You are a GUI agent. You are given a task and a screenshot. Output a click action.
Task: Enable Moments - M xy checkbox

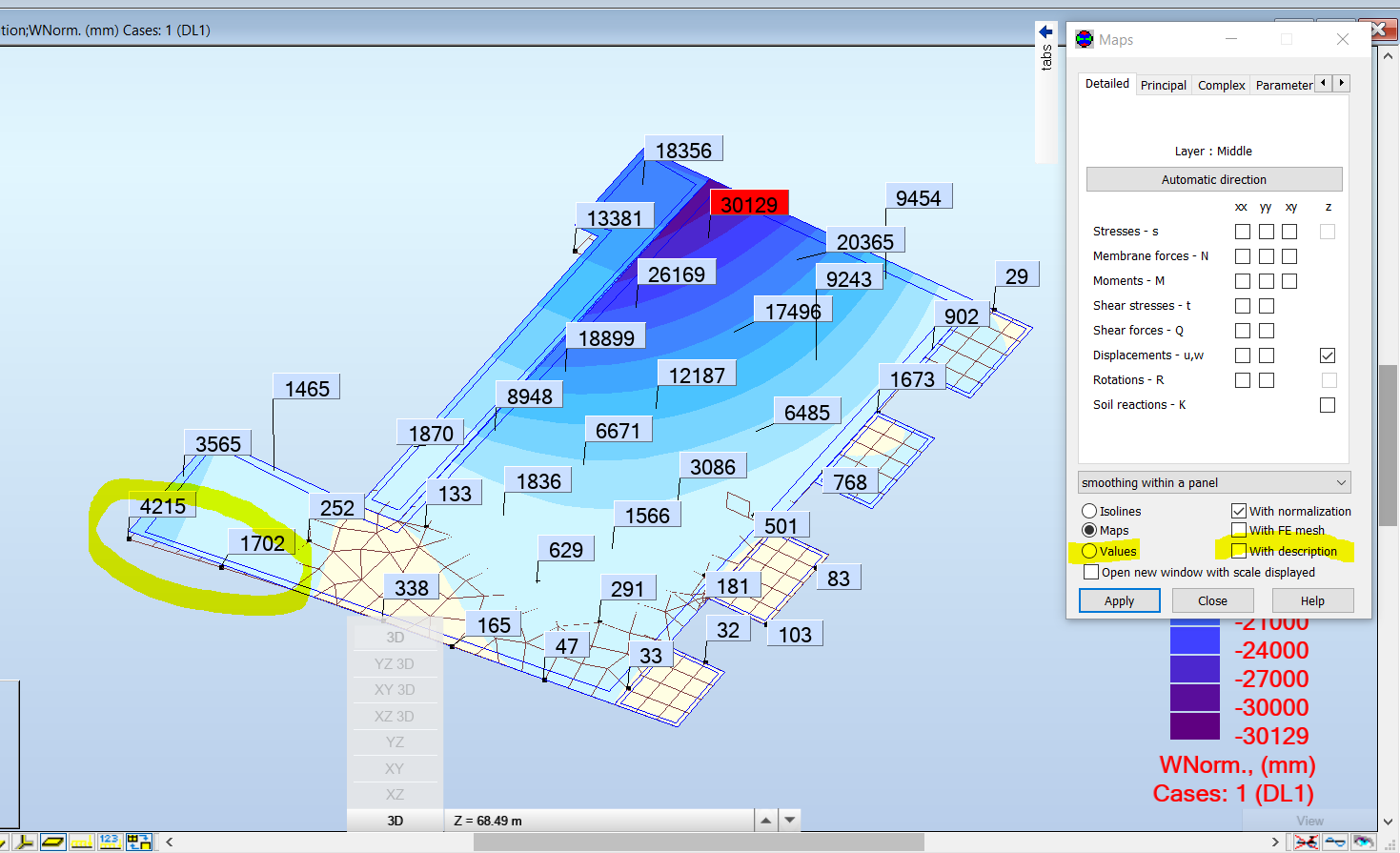click(1289, 281)
